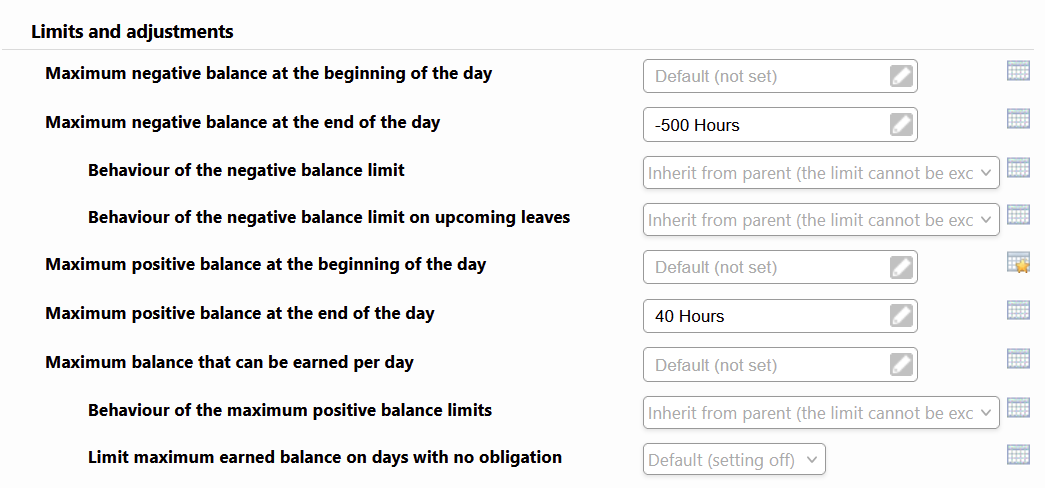Open calendar icon for maximum balance earned per day
1045x488 pixels.
[1018, 358]
